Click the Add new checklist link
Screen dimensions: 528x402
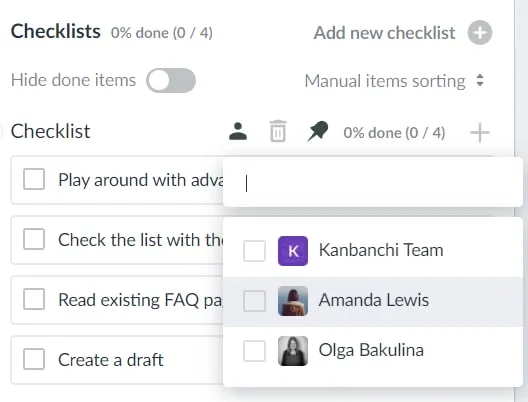click(384, 33)
